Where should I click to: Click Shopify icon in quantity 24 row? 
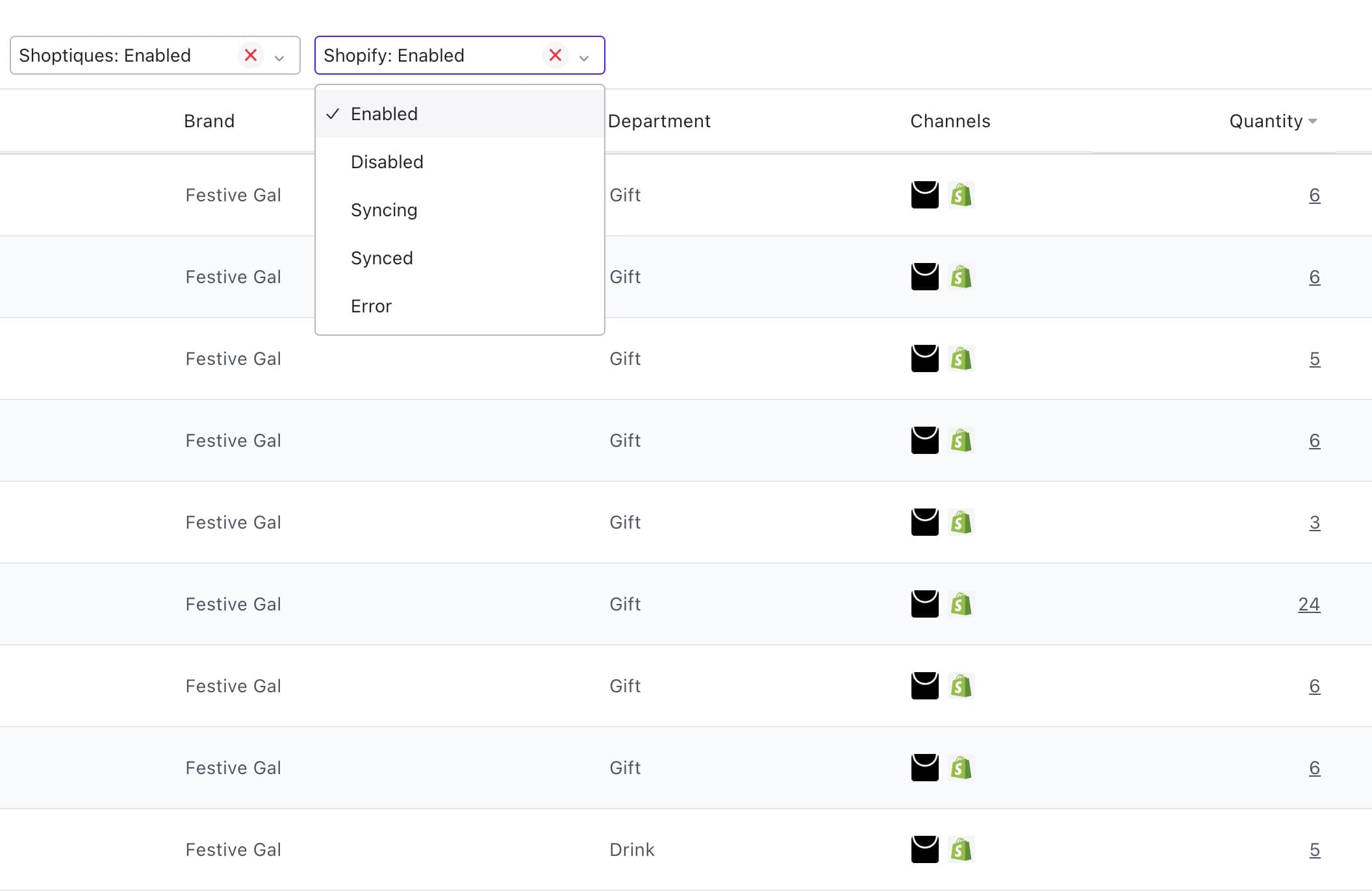click(961, 604)
